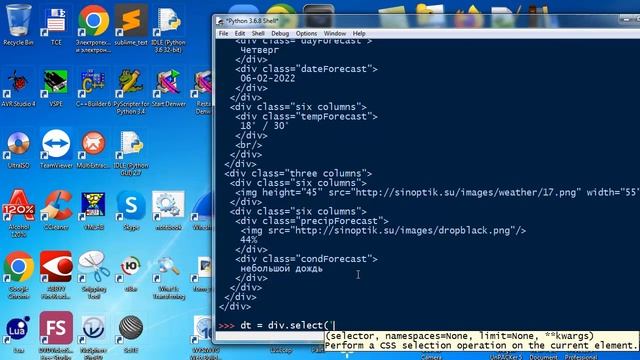Viewport: 640px width, 360px height.
Task: Click the select calltip tooltip
Action: (482, 341)
